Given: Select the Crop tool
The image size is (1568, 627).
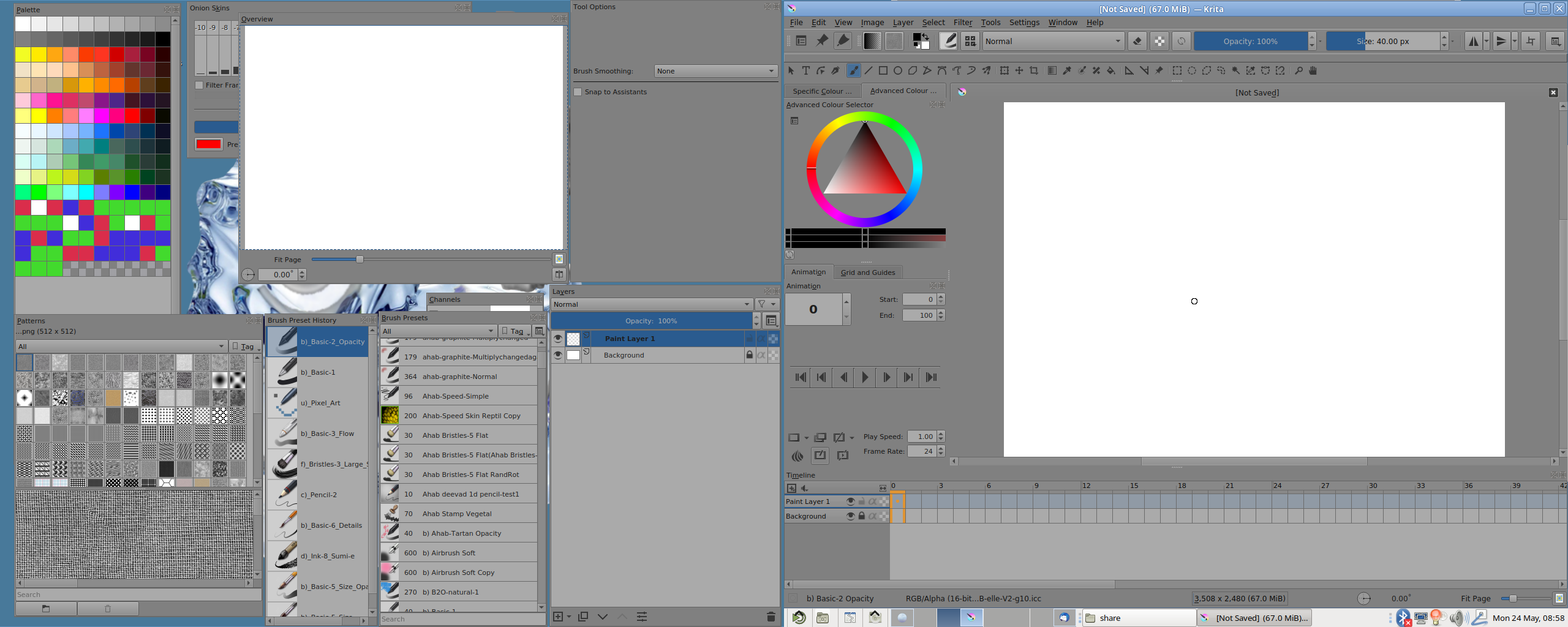Looking at the screenshot, I should click(1034, 70).
